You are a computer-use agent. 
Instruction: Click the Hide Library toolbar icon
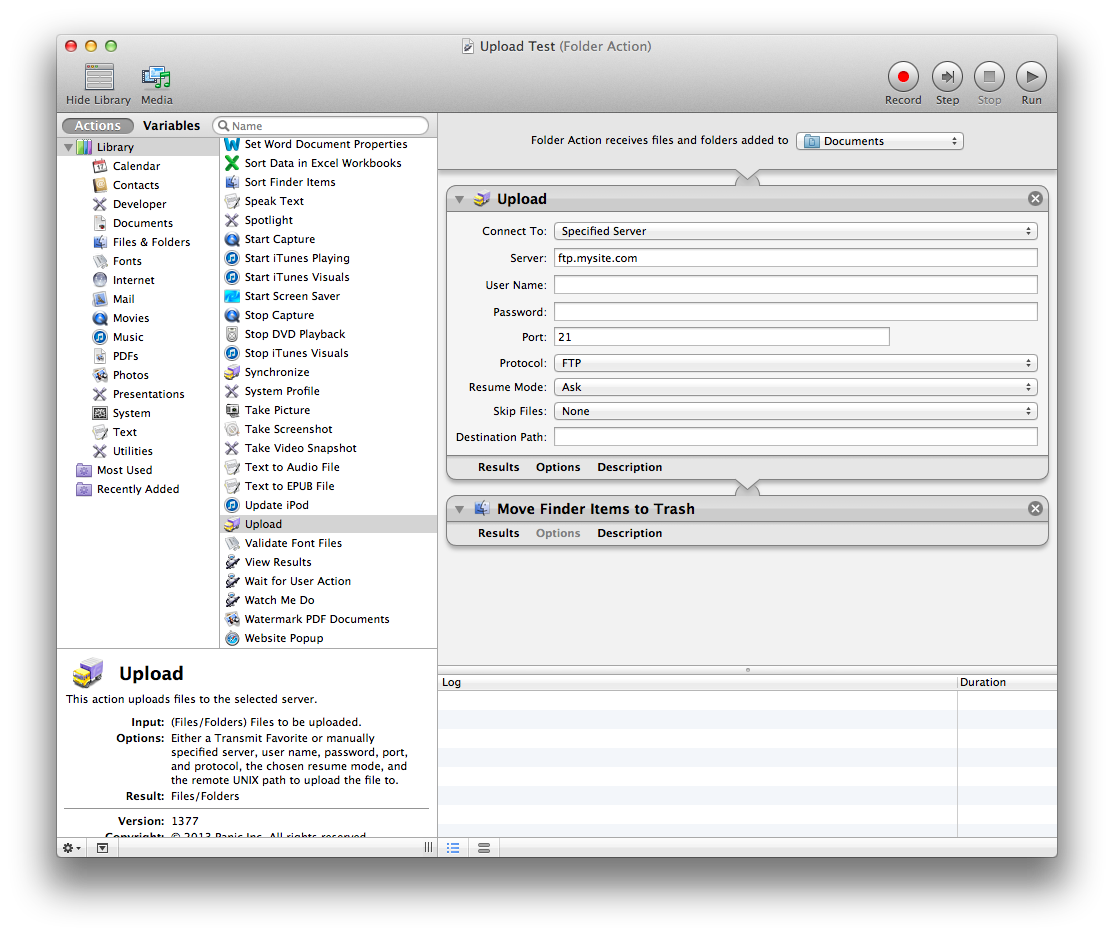click(x=99, y=77)
